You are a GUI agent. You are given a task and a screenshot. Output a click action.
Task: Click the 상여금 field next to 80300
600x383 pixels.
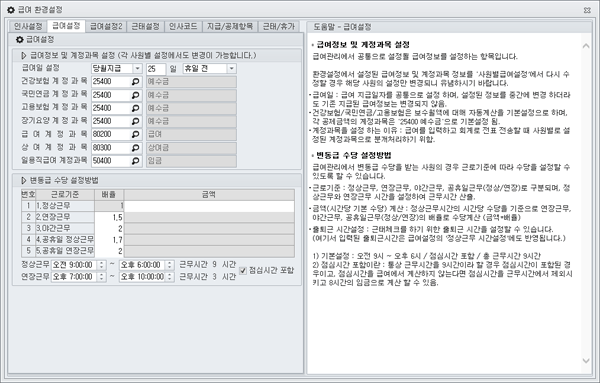(x=191, y=148)
